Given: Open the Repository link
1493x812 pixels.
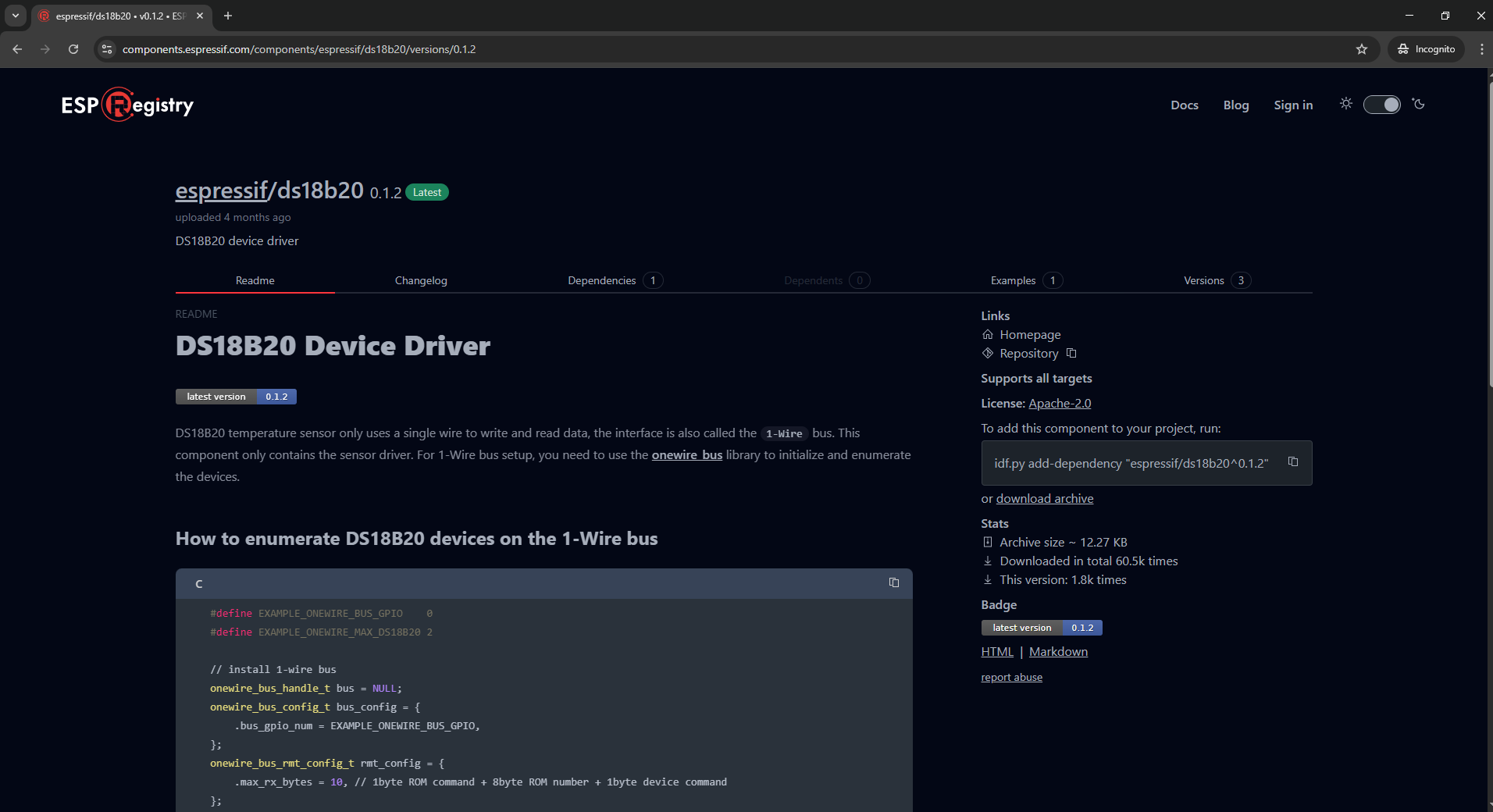Looking at the screenshot, I should pos(1028,353).
